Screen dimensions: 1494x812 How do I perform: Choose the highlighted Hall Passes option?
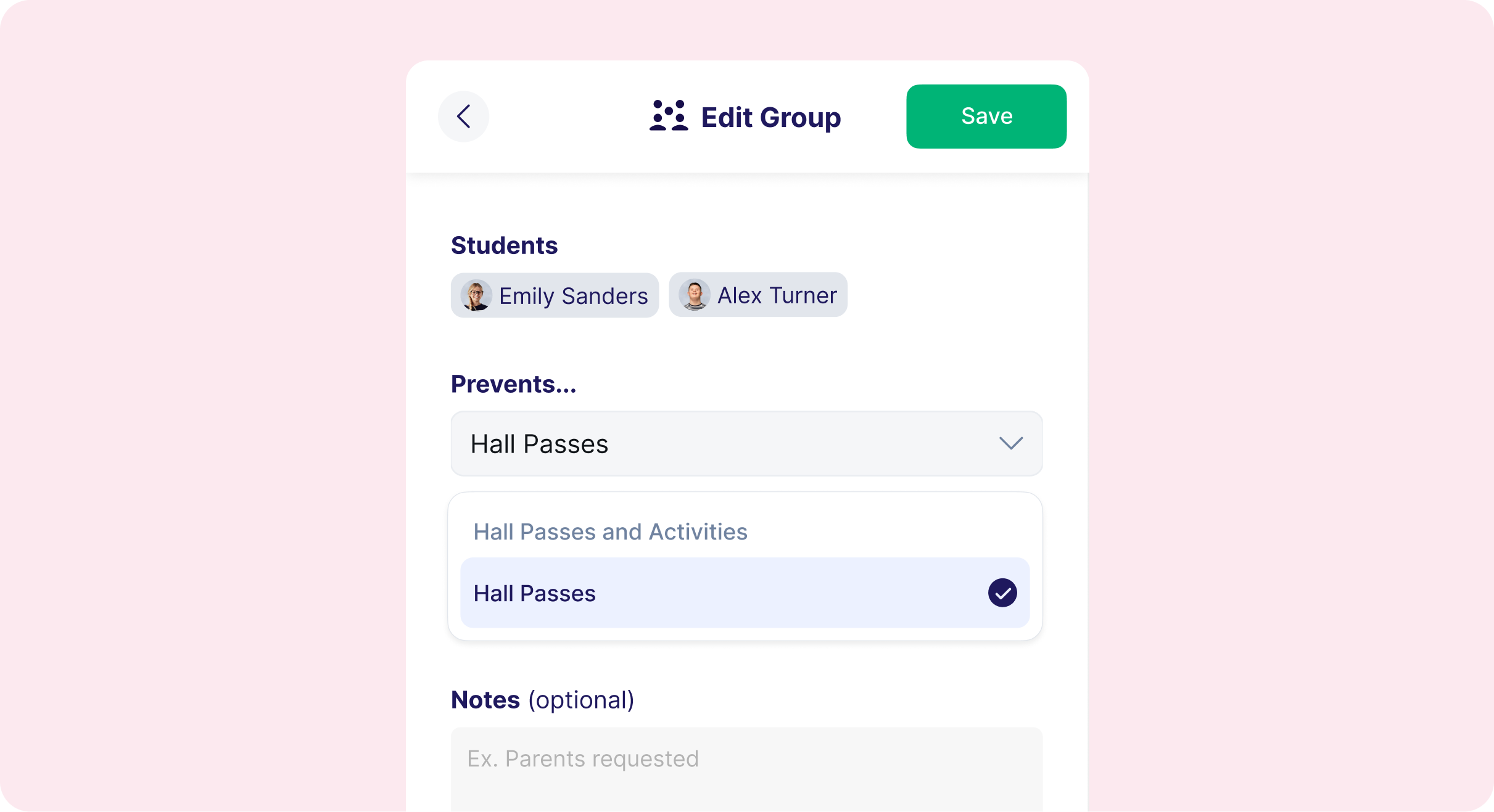pyautogui.click(x=745, y=593)
